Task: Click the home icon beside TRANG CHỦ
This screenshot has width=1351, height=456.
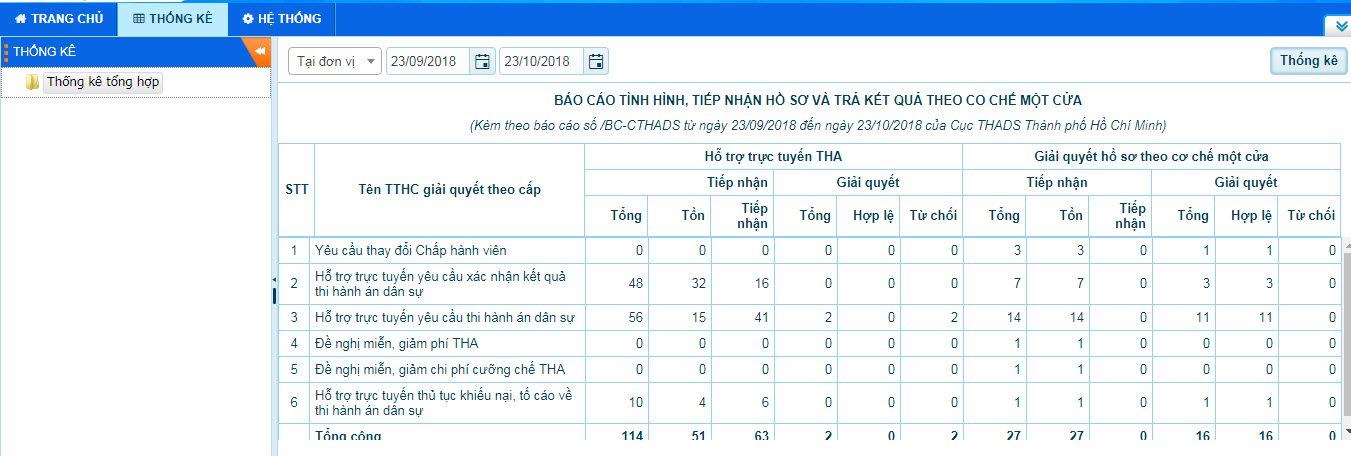Action: [x=20, y=19]
